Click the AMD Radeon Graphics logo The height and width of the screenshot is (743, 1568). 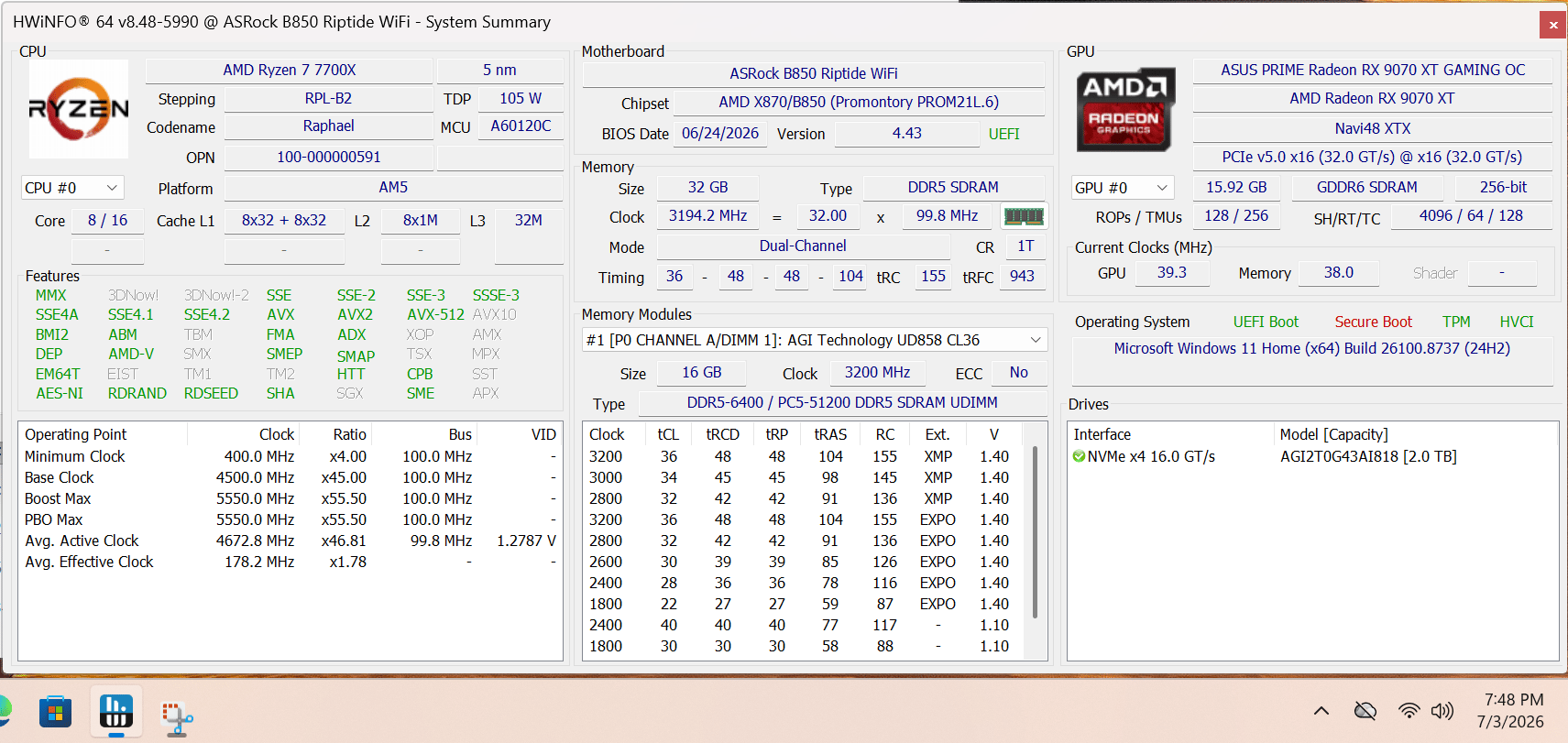point(1125,109)
